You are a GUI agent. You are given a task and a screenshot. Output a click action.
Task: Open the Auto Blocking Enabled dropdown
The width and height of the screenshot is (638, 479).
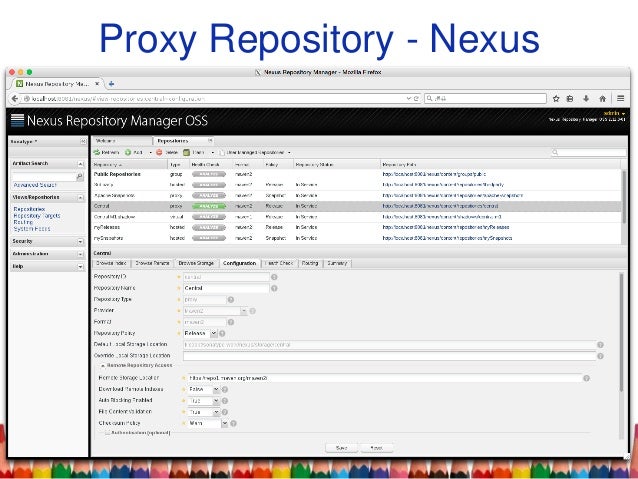[216, 401]
